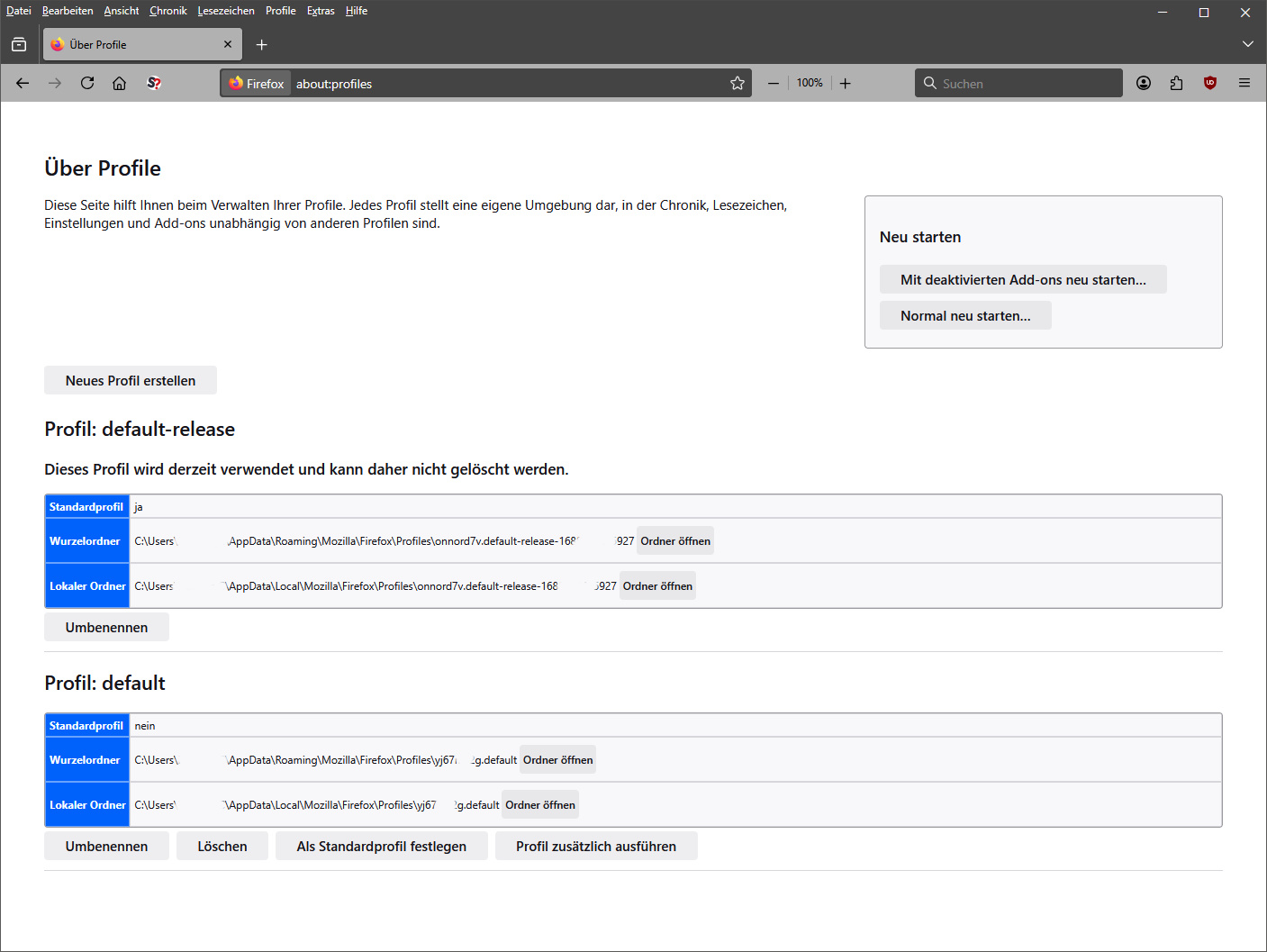Minimize the Firefox window
The width and height of the screenshot is (1267, 952).
pyautogui.click(x=1163, y=13)
